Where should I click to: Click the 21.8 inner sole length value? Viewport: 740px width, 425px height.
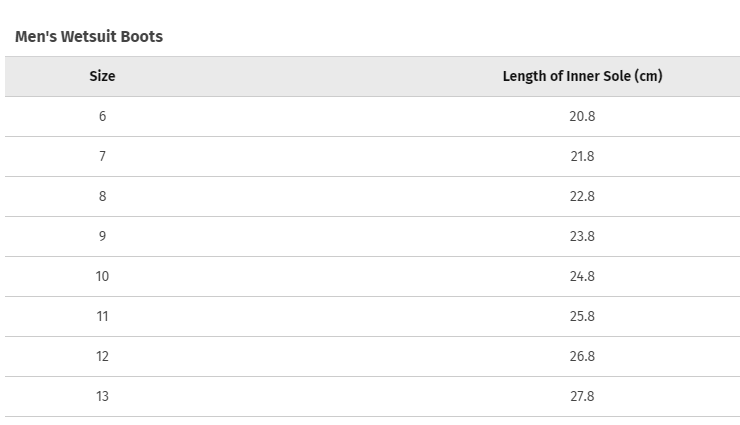(582, 156)
